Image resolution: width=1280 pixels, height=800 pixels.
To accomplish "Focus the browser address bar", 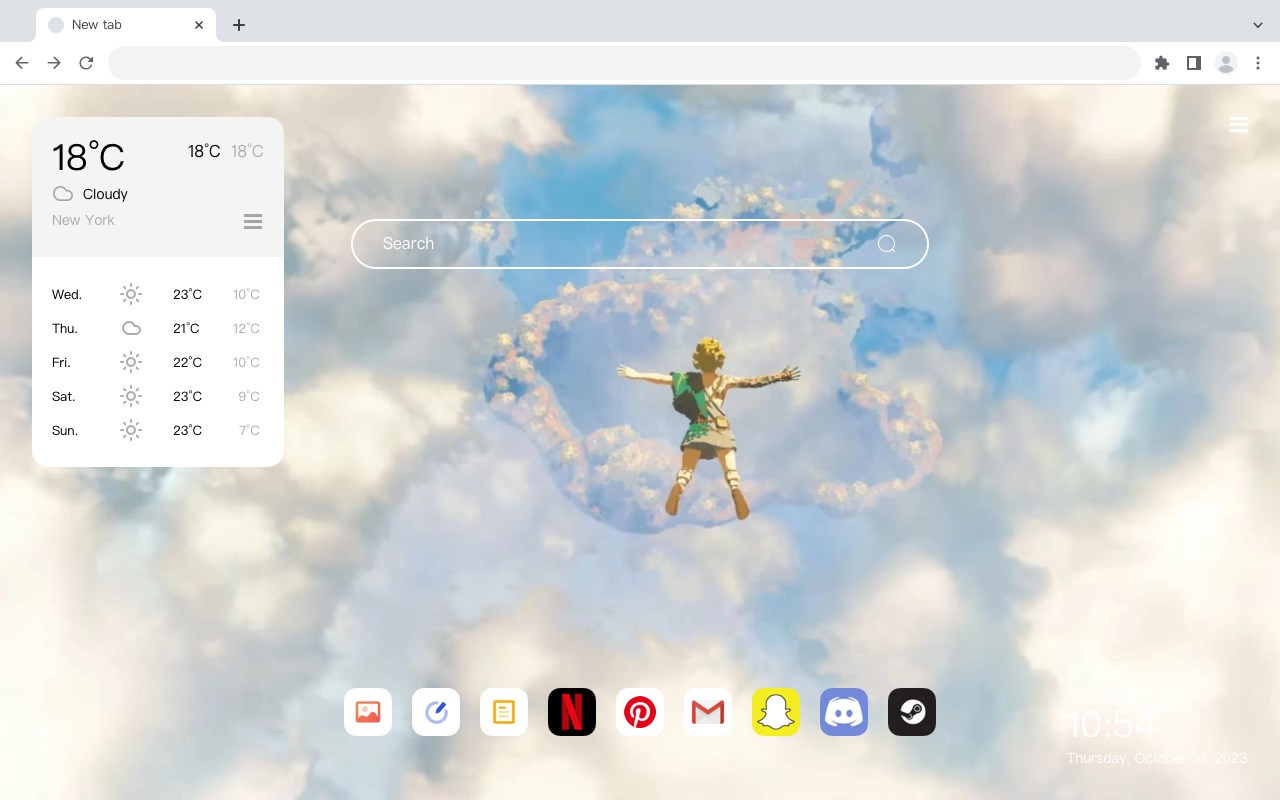I will [x=624, y=63].
